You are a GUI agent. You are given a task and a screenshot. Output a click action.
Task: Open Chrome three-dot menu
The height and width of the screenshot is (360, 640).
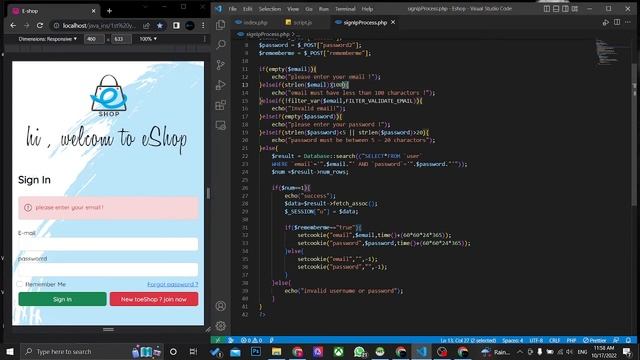203,25
